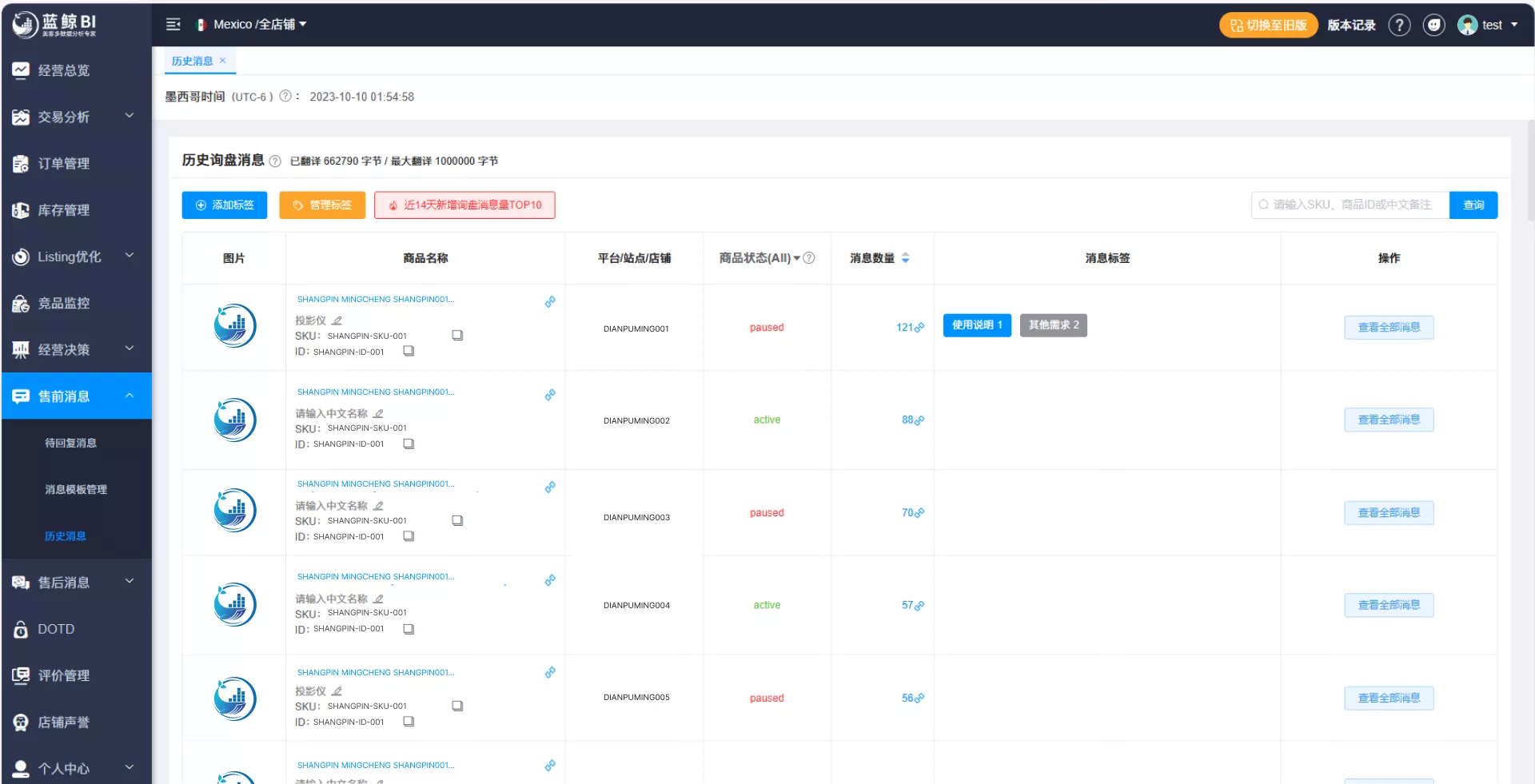The image size is (1535, 784).
Task: Open 版本记录 in the top bar
Action: (x=1351, y=26)
